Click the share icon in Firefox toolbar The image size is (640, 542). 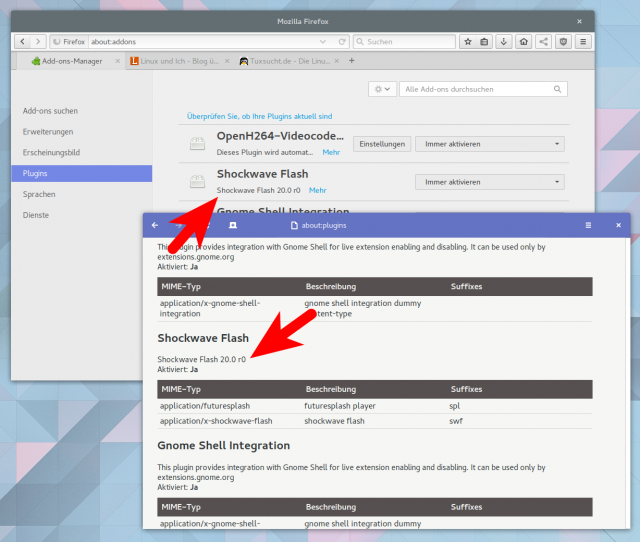click(x=543, y=42)
